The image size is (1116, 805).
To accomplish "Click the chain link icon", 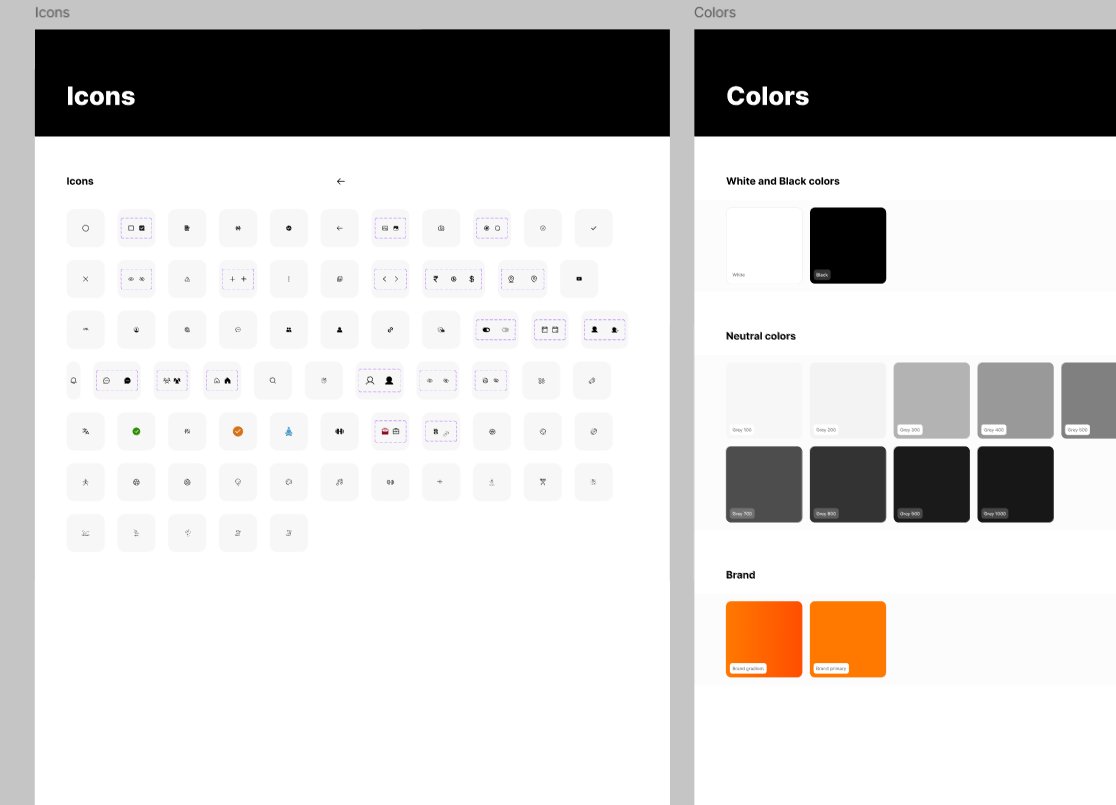I will pos(390,330).
